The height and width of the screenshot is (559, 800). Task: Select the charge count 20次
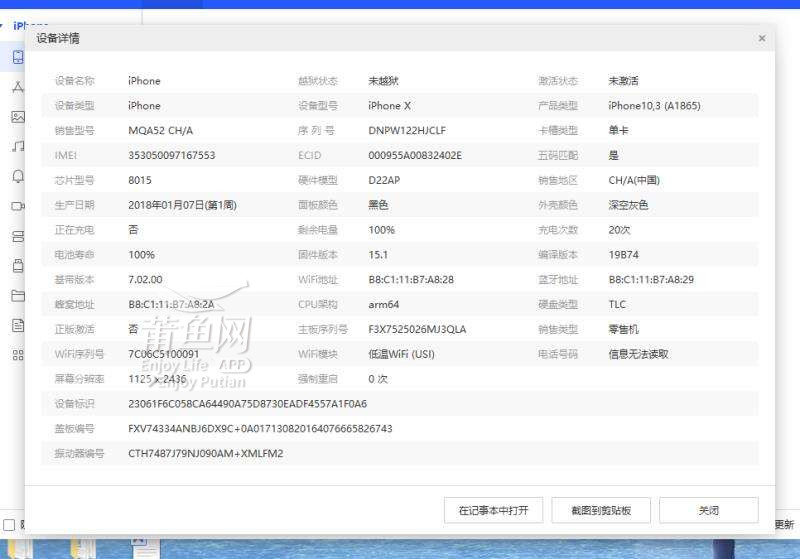pyautogui.click(x=619, y=230)
